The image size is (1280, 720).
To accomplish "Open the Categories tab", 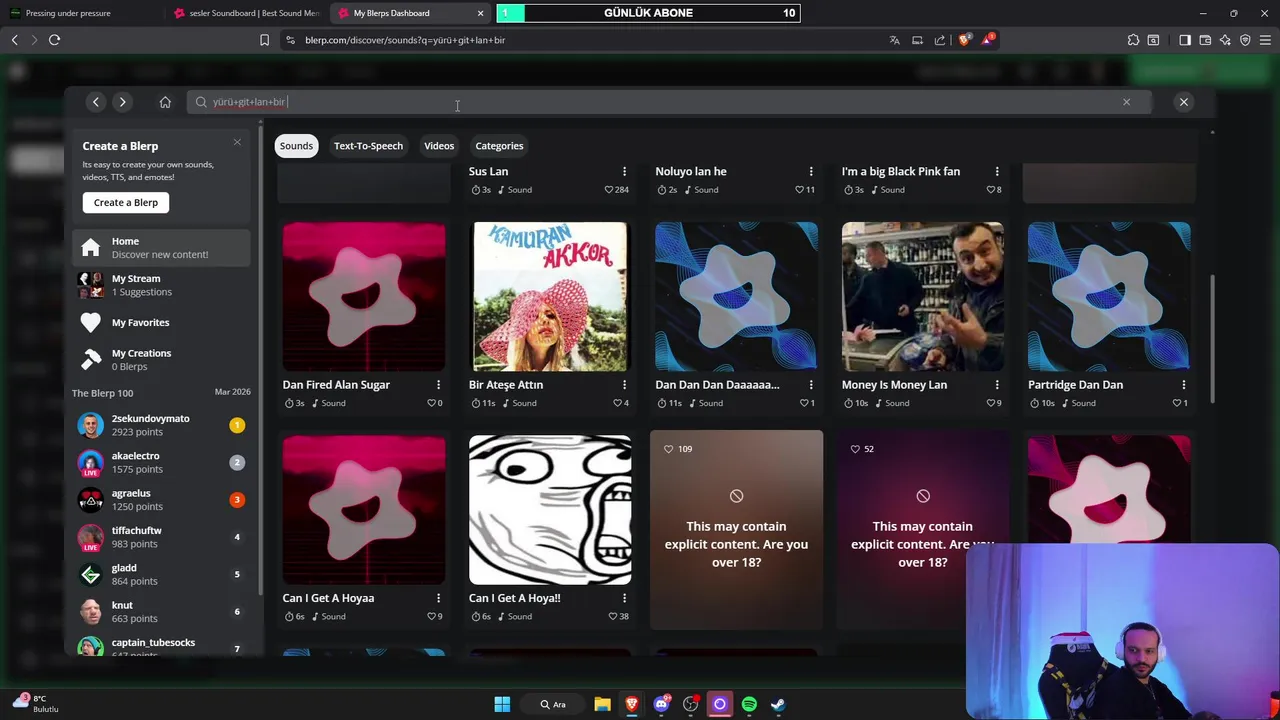I will [x=499, y=146].
